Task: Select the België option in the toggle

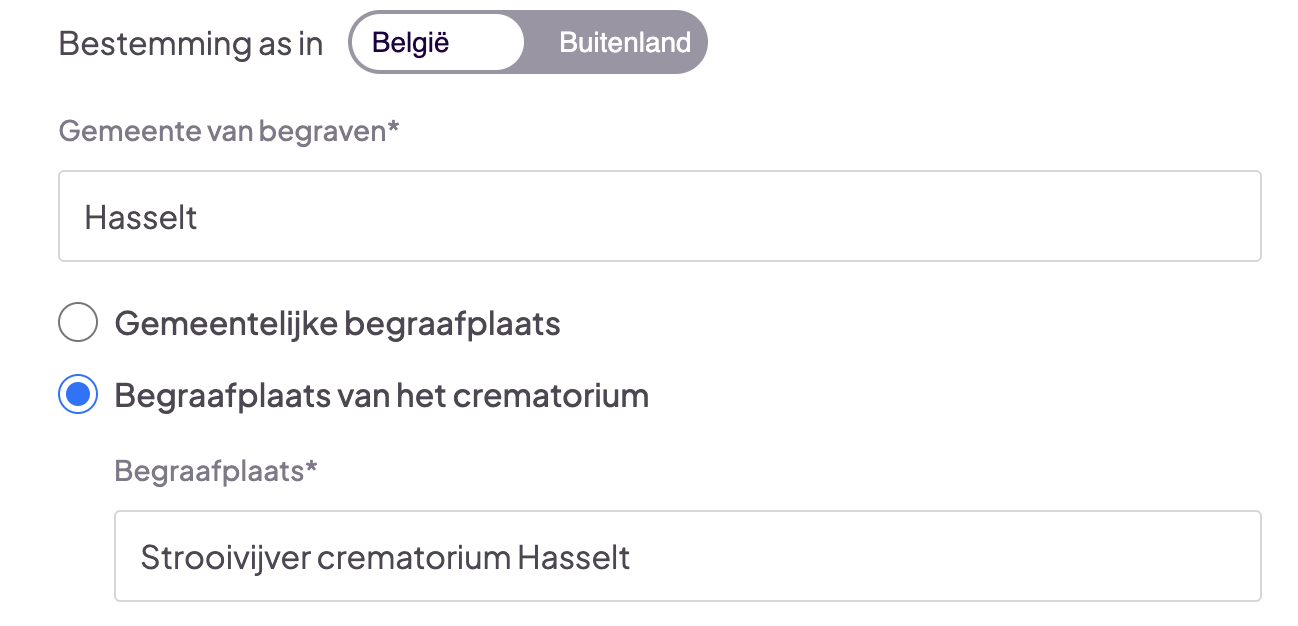Action: [435, 42]
